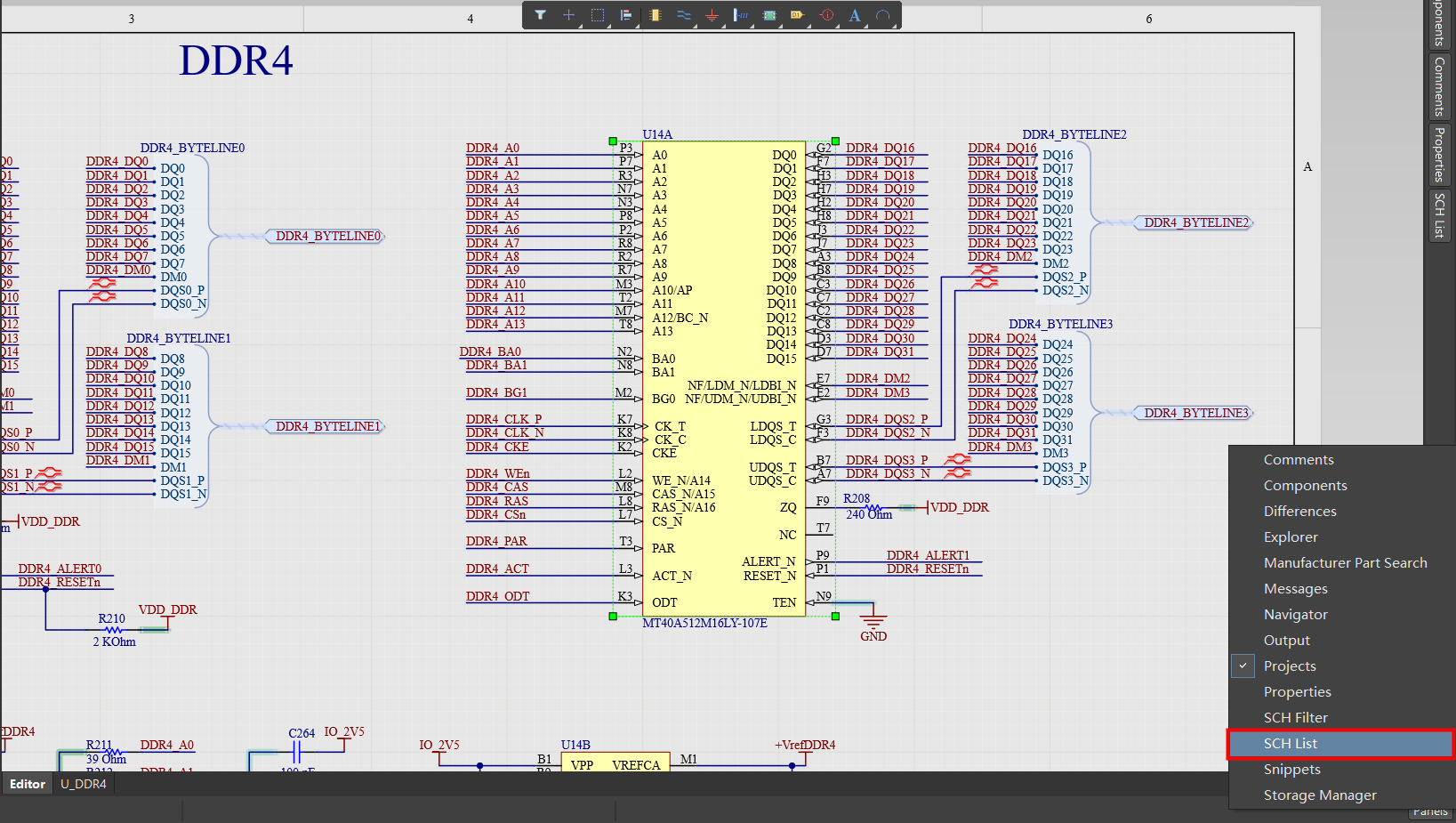
Task: Open the Messages panel entry
Action: (1295, 588)
